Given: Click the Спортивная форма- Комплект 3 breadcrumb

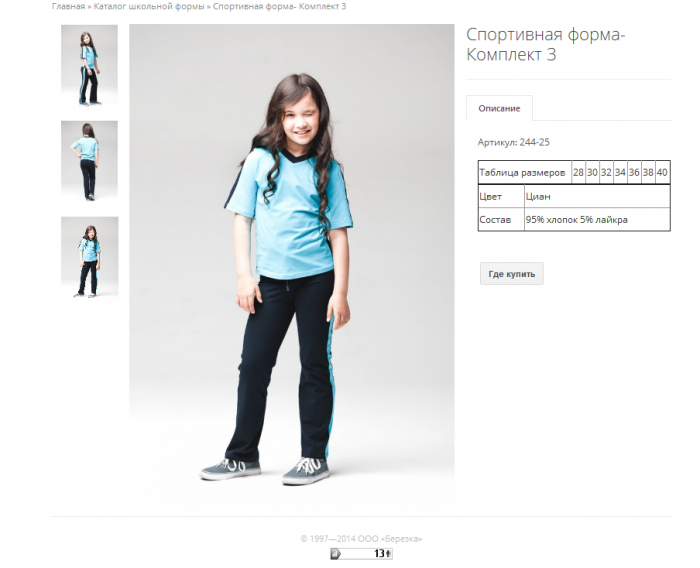Looking at the screenshot, I should tap(279, 6).
